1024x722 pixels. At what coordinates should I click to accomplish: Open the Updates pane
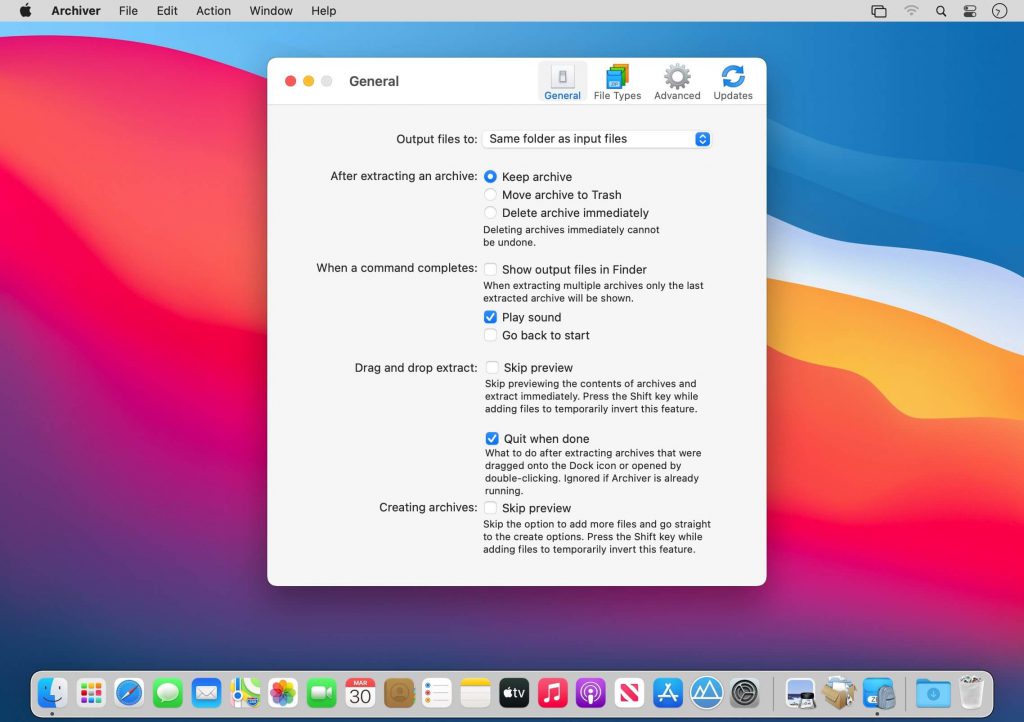(733, 80)
